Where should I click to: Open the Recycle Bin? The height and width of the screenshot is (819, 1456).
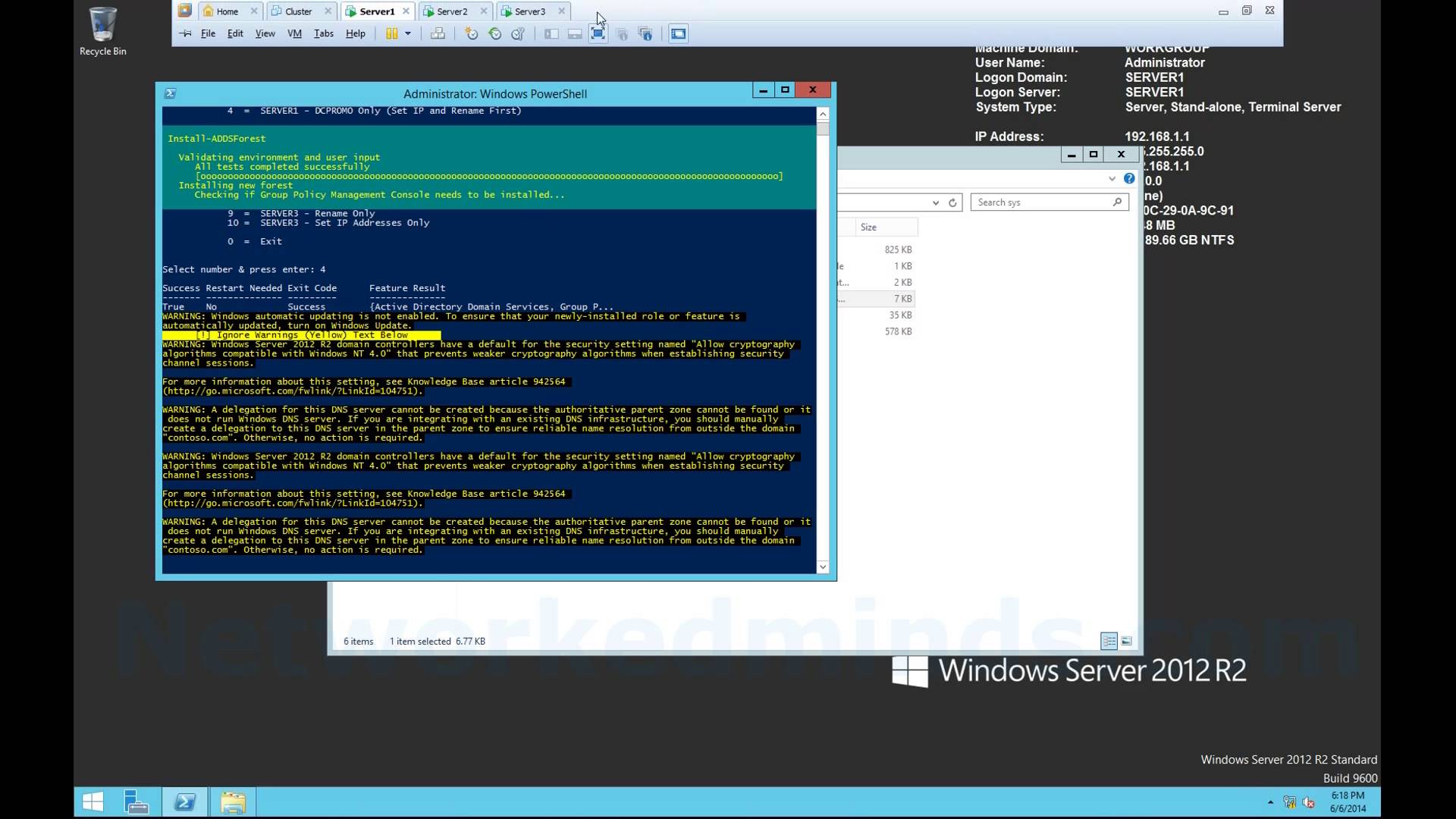click(103, 31)
